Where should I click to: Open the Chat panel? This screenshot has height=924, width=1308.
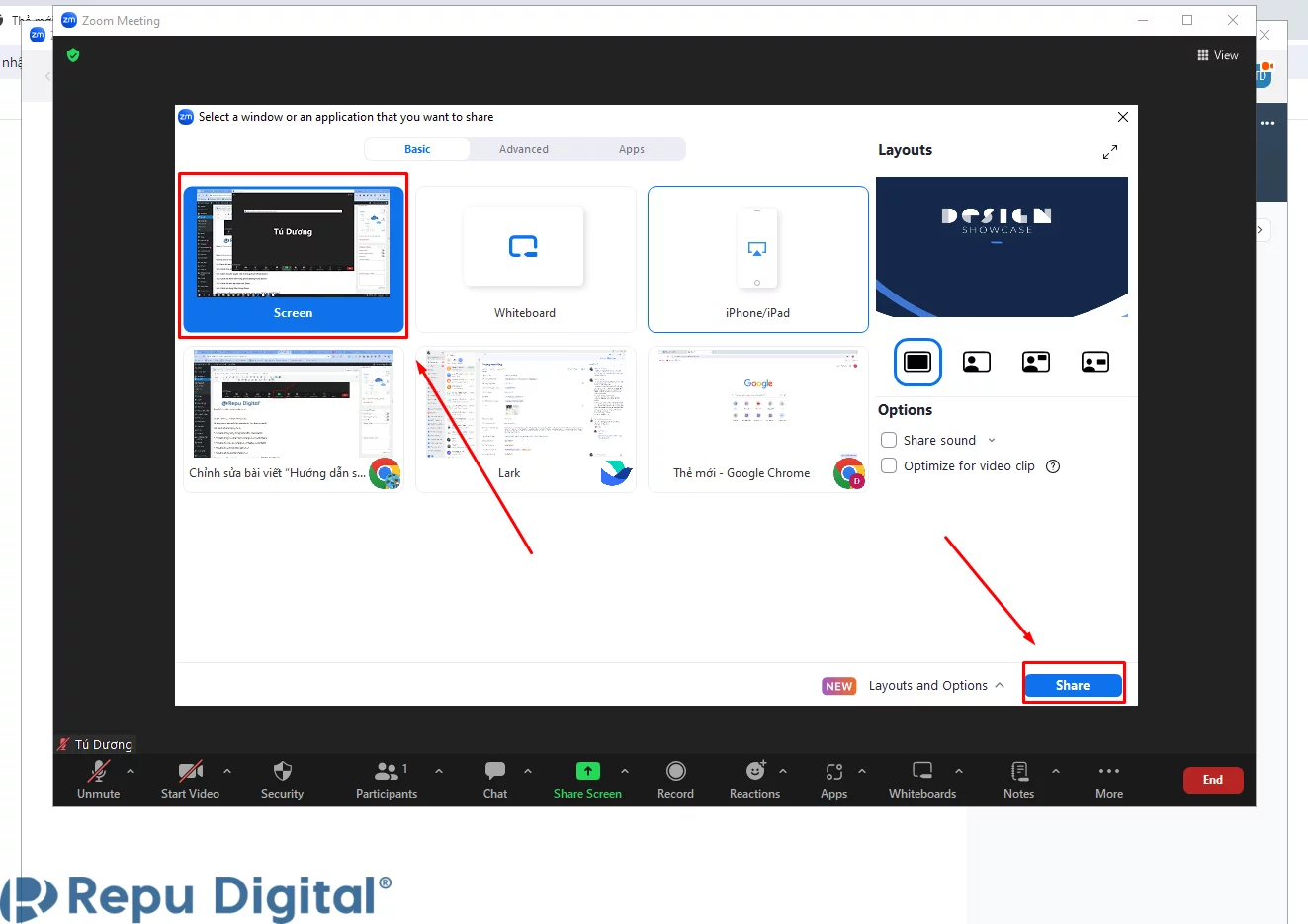point(495,780)
